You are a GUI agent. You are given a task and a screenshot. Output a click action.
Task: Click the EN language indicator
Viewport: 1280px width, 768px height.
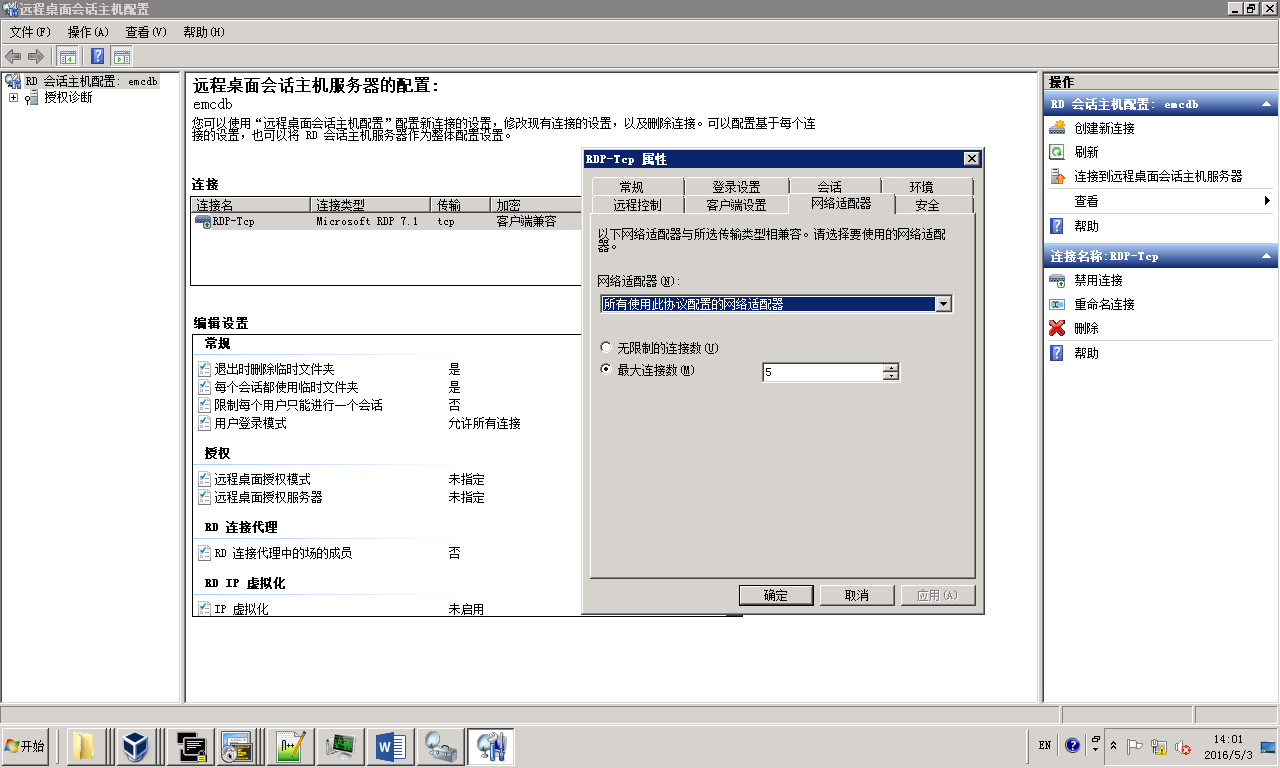click(1044, 745)
